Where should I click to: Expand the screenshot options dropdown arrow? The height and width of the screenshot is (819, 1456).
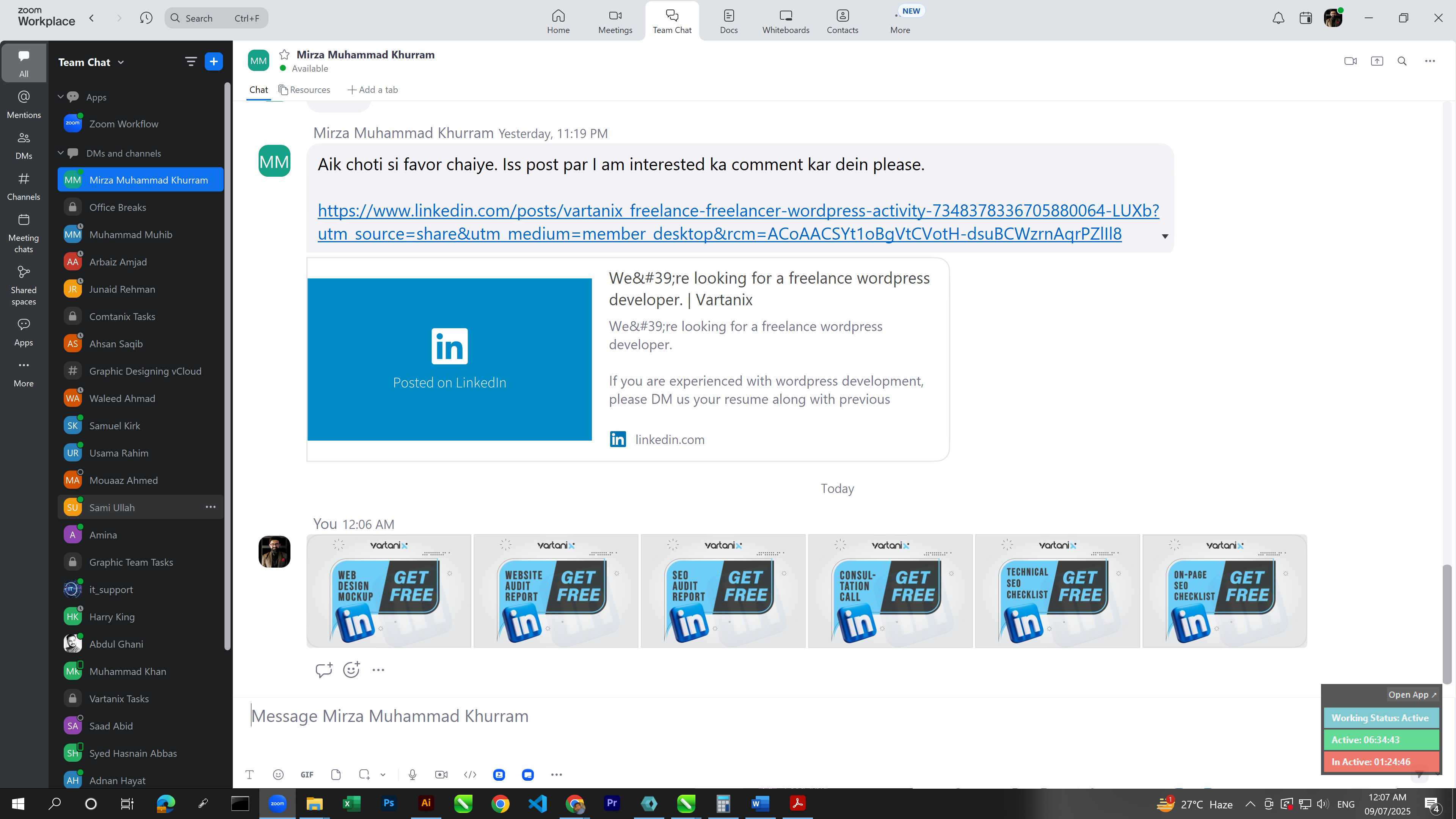click(383, 774)
